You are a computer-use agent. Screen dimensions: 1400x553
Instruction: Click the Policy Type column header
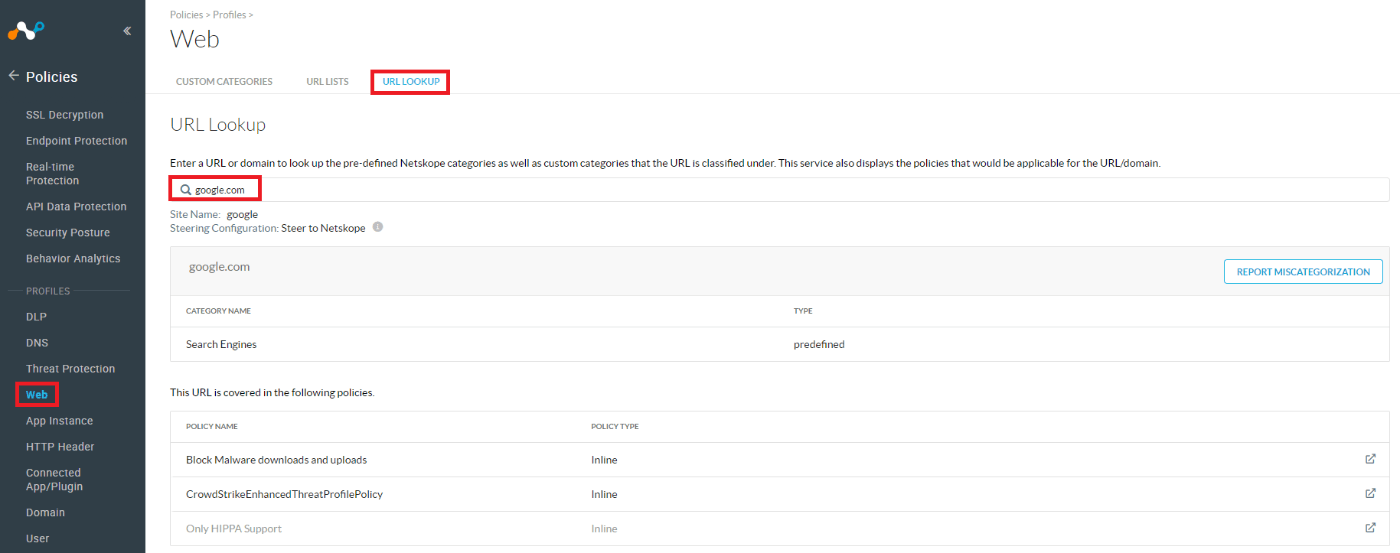point(615,426)
